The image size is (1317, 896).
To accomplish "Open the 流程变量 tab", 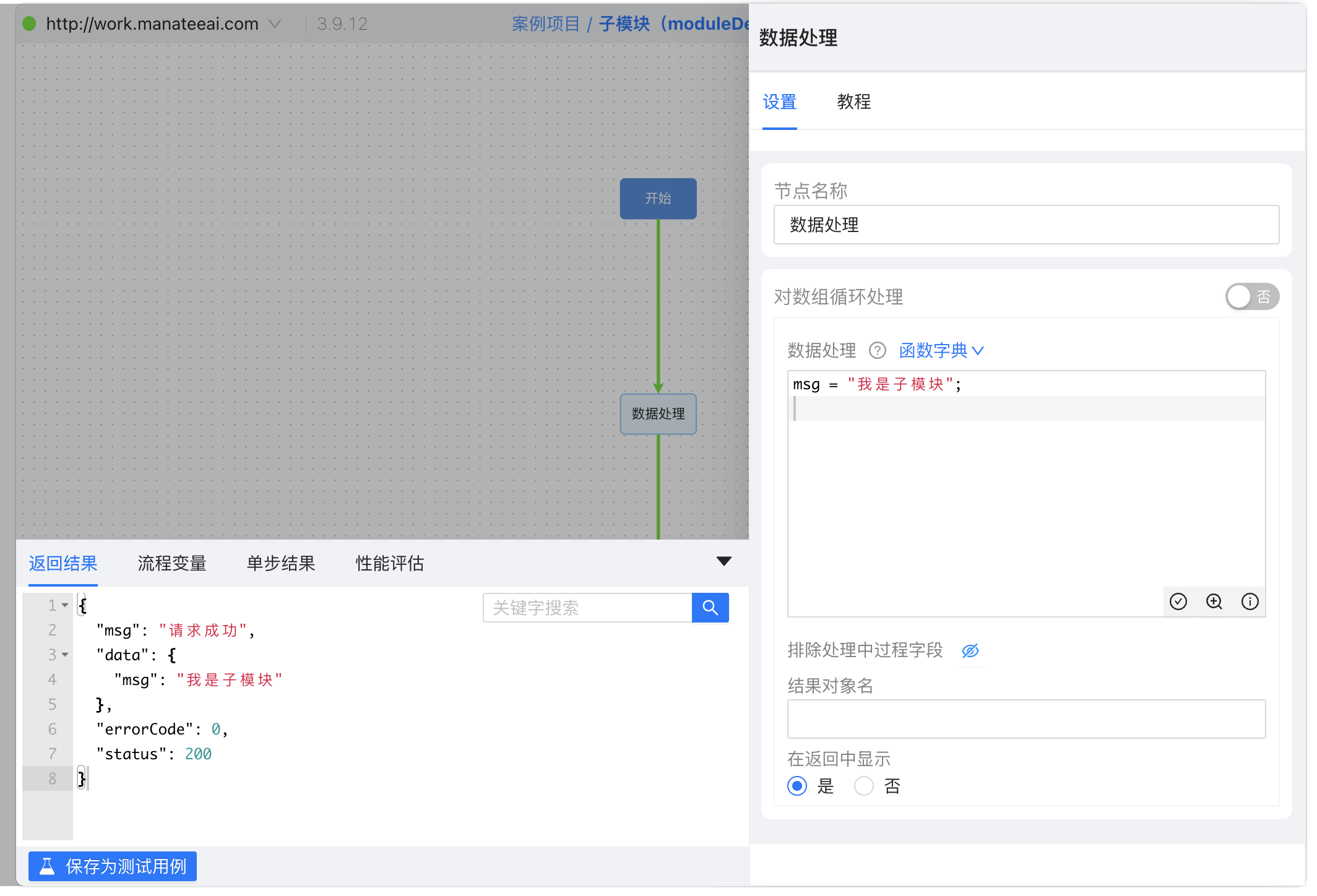I will coord(172,563).
